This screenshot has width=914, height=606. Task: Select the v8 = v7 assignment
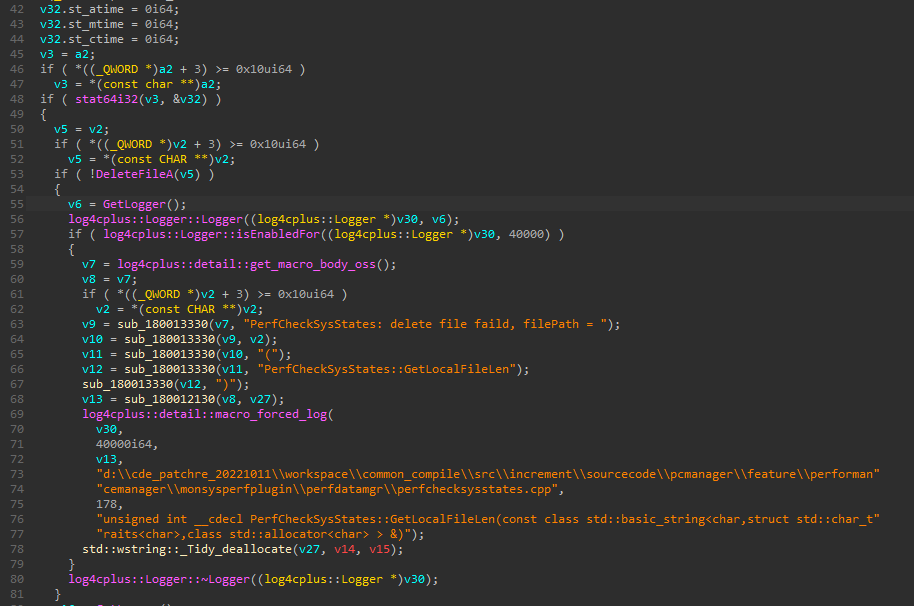[x=109, y=280]
